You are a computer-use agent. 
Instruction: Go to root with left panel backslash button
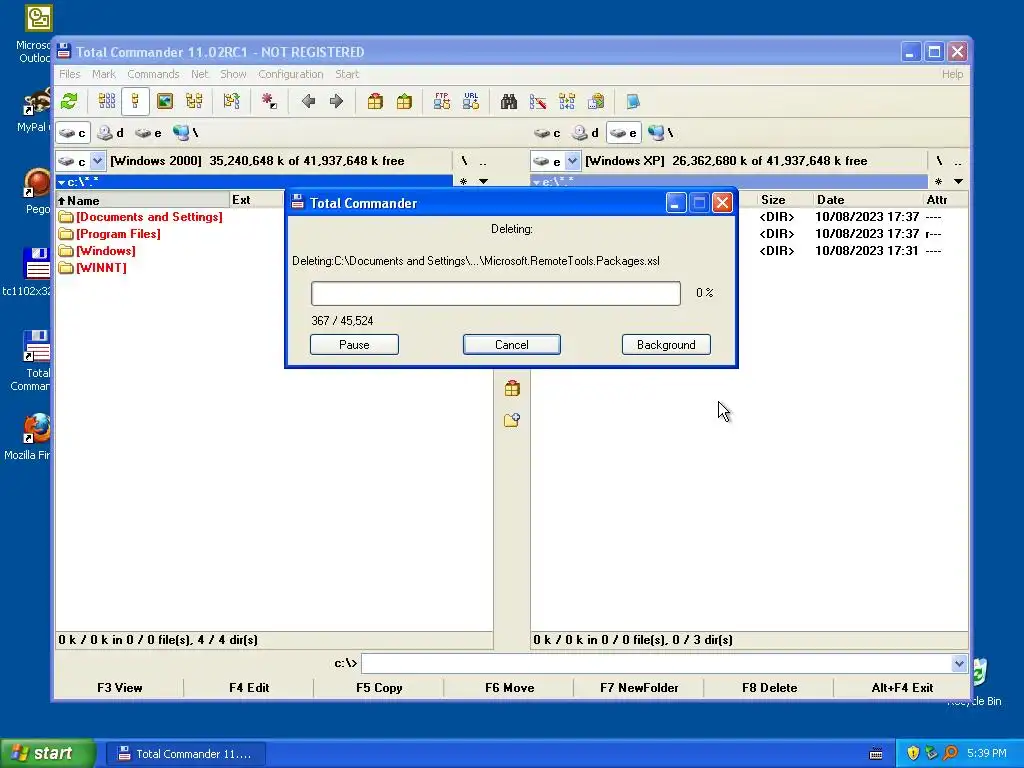(x=464, y=161)
